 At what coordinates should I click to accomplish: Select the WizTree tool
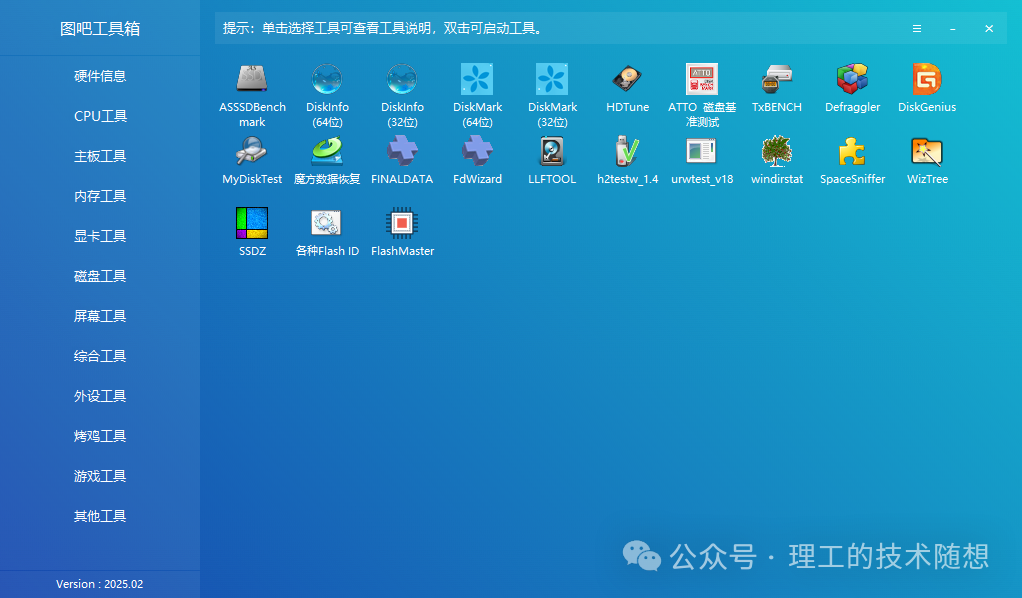(x=926, y=162)
